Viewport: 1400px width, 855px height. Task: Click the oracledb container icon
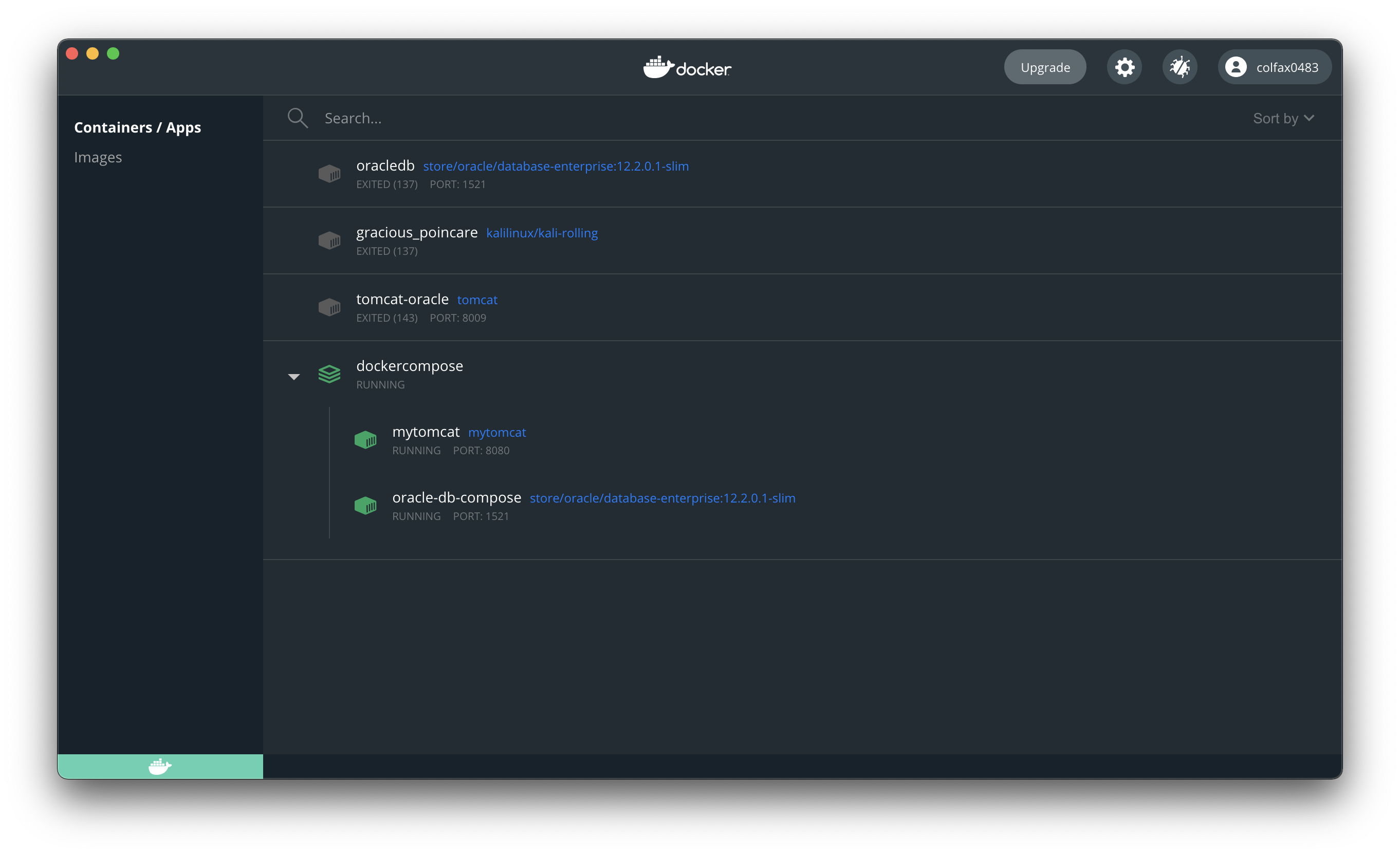[x=329, y=173]
